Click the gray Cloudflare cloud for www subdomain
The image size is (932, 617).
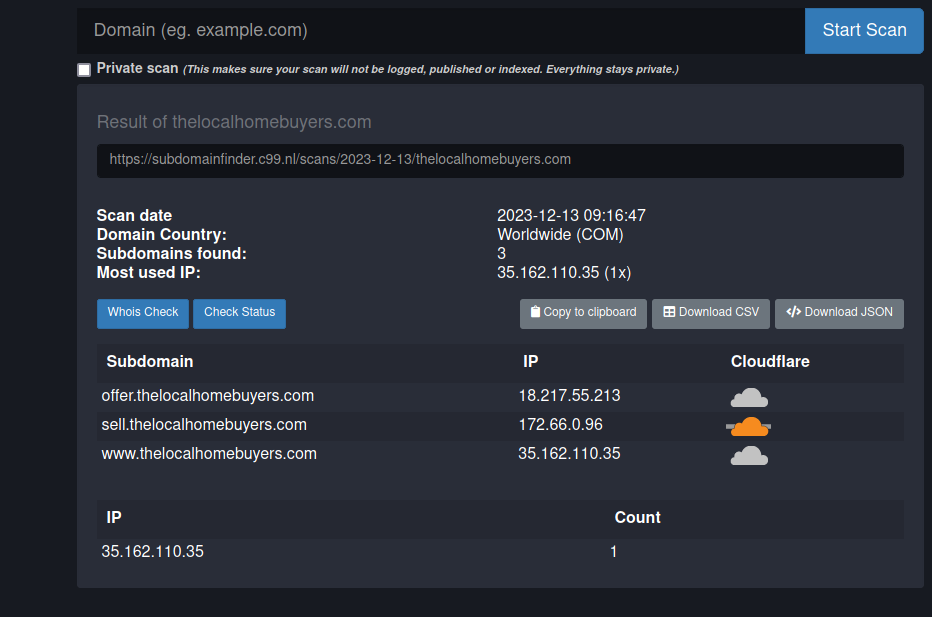(x=749, y=456)
